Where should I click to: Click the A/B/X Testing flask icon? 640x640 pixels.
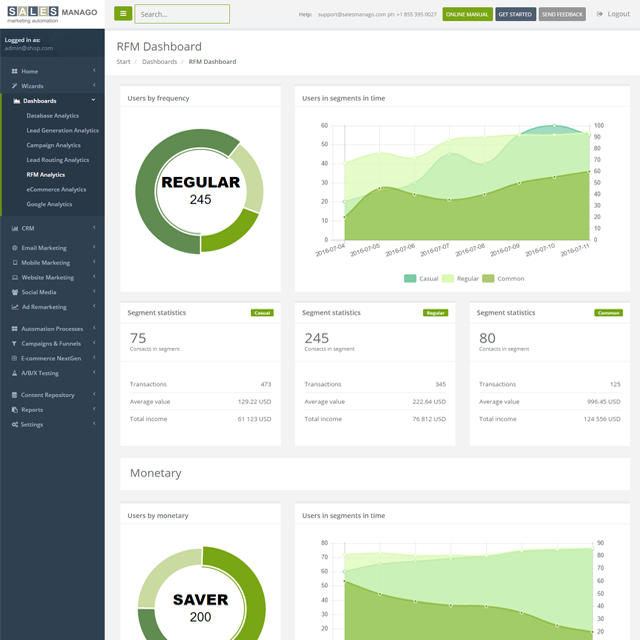(15, 373)
